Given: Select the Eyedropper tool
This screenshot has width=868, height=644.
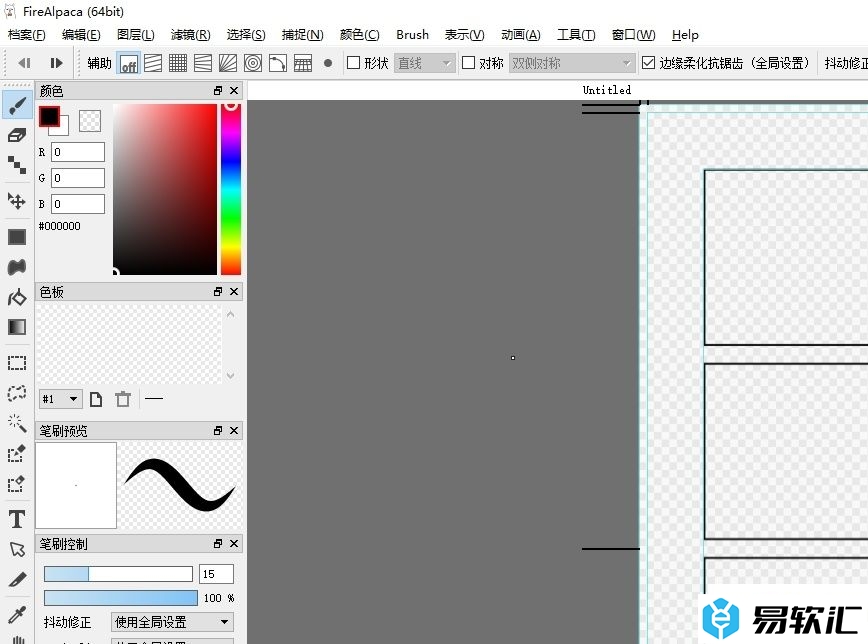Looking at the screenshot, I should tap(17, 615).
